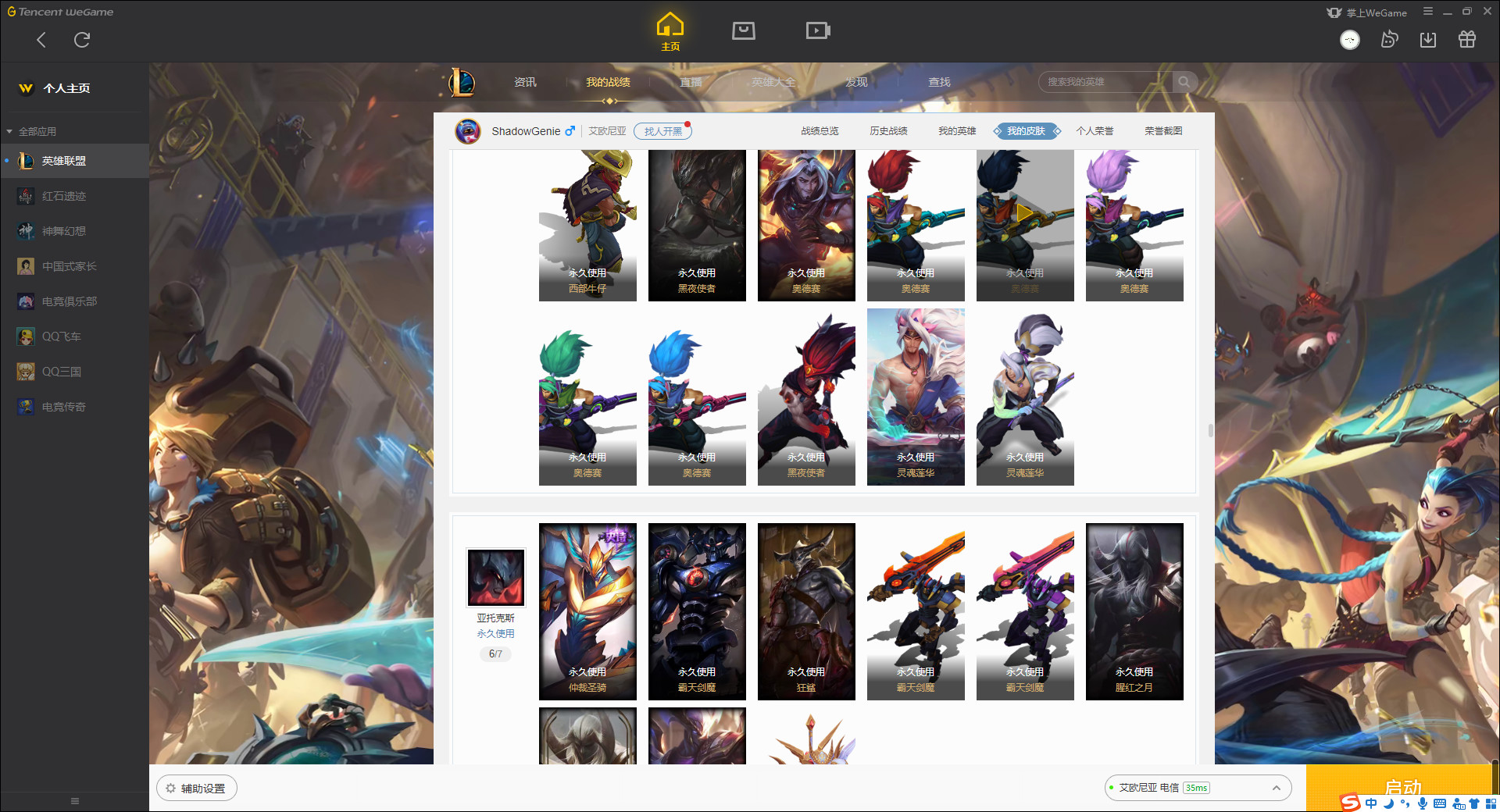Screen dimensions: 1500x812
Task: Open 我的皮肤 sub-tab
Action: (x=1026, y=131)
